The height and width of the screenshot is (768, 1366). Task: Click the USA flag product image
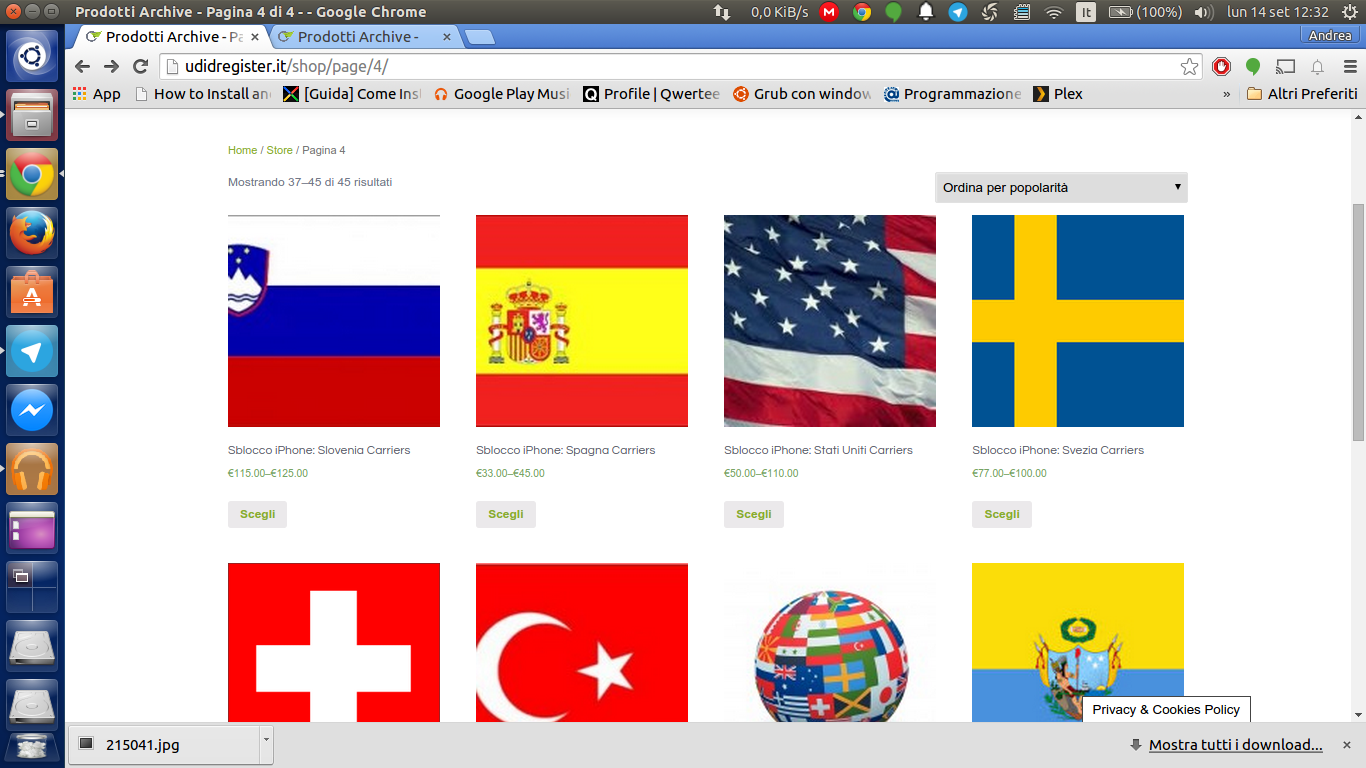[830, 321]
